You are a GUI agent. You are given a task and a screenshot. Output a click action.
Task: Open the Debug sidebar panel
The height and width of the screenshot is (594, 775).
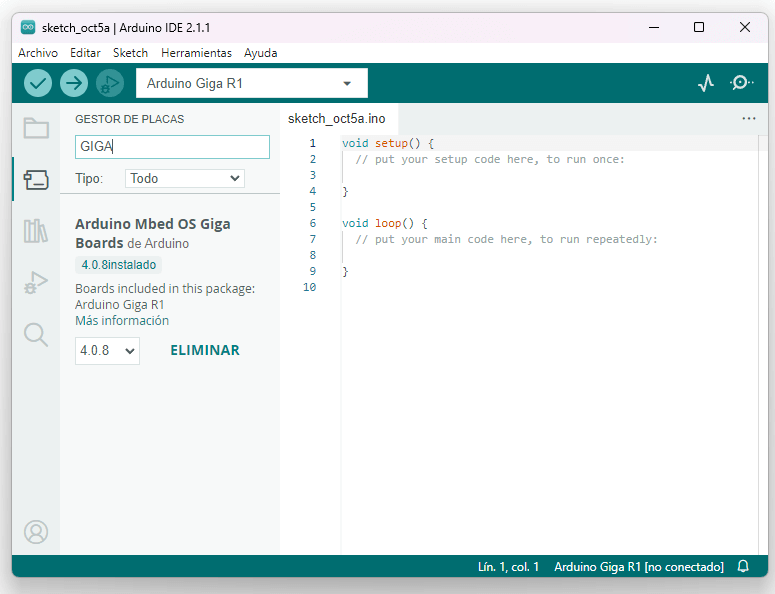coord(36,283)
